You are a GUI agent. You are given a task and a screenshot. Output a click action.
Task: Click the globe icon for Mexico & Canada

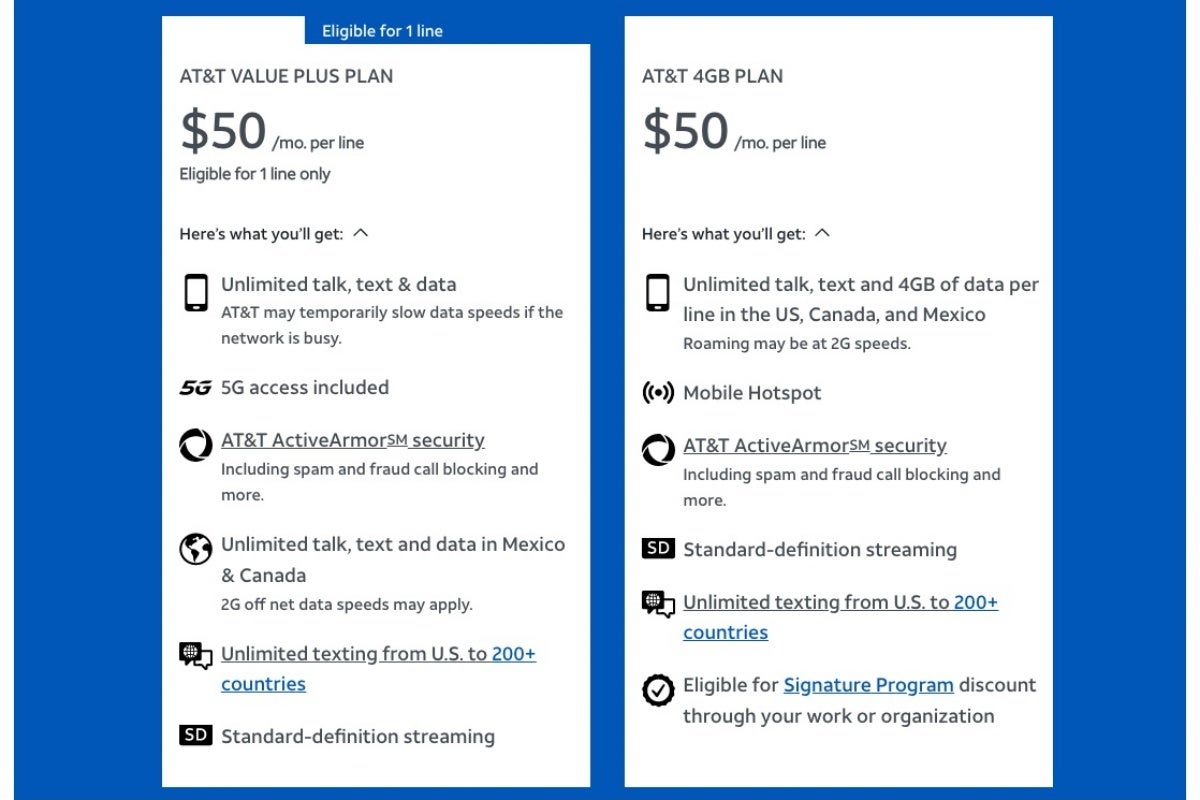point(196,550)
